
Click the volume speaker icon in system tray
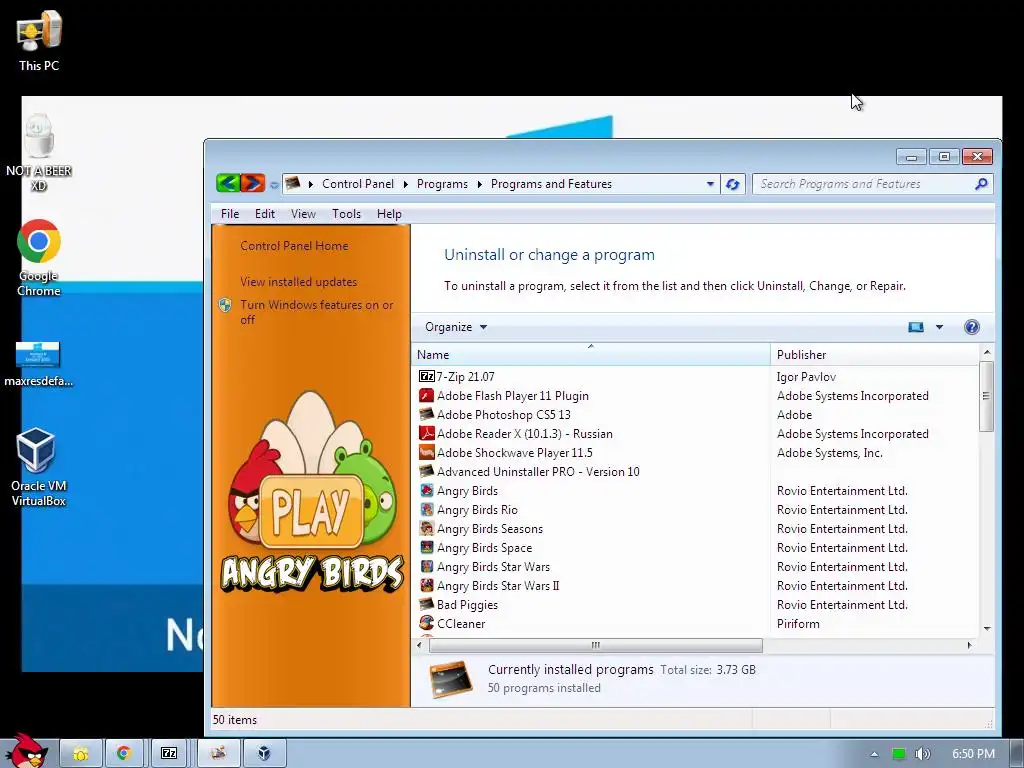(x=922, y=754)
